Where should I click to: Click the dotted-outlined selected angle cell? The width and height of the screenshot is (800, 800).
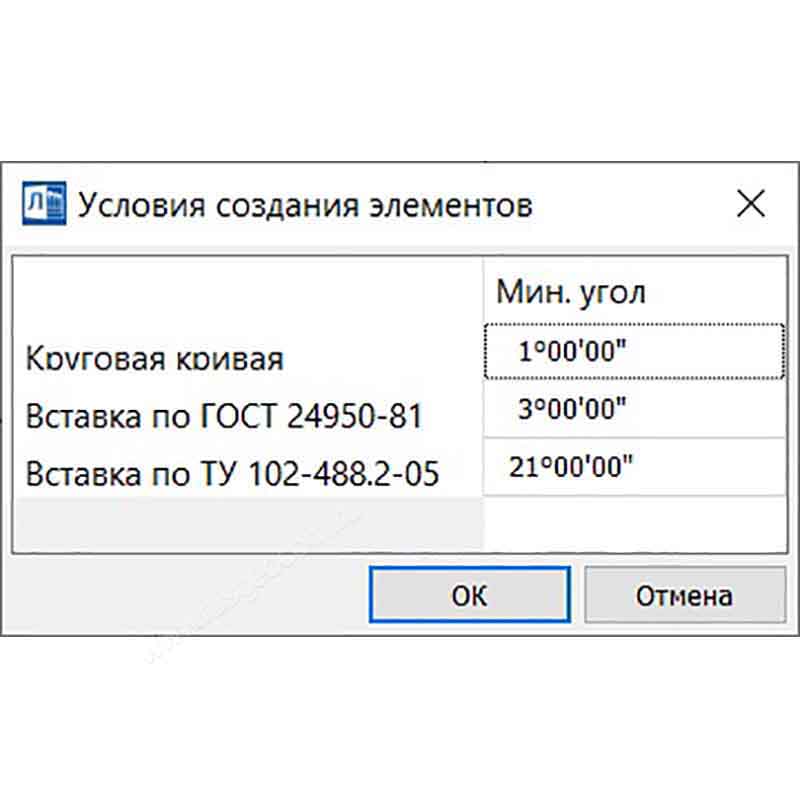pyautogui.click(x=634, y=348)
